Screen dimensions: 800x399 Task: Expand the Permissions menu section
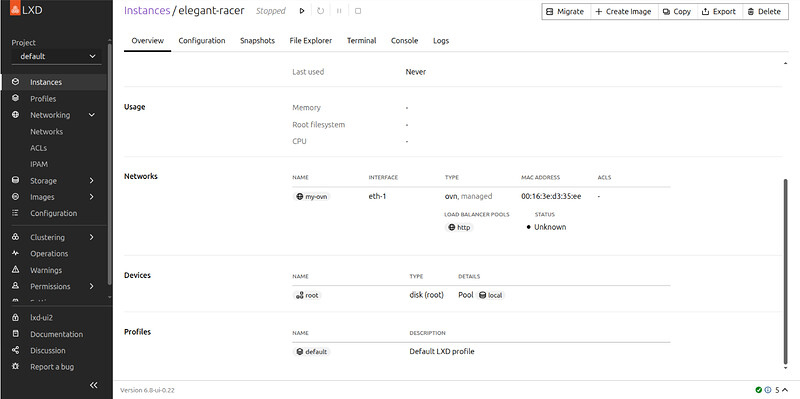point(92,286)
